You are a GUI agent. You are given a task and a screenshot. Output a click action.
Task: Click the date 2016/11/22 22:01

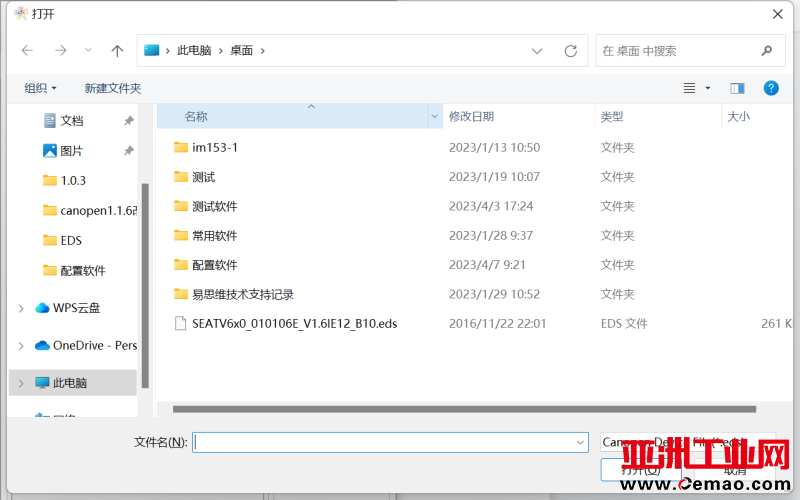click(497, 323)
